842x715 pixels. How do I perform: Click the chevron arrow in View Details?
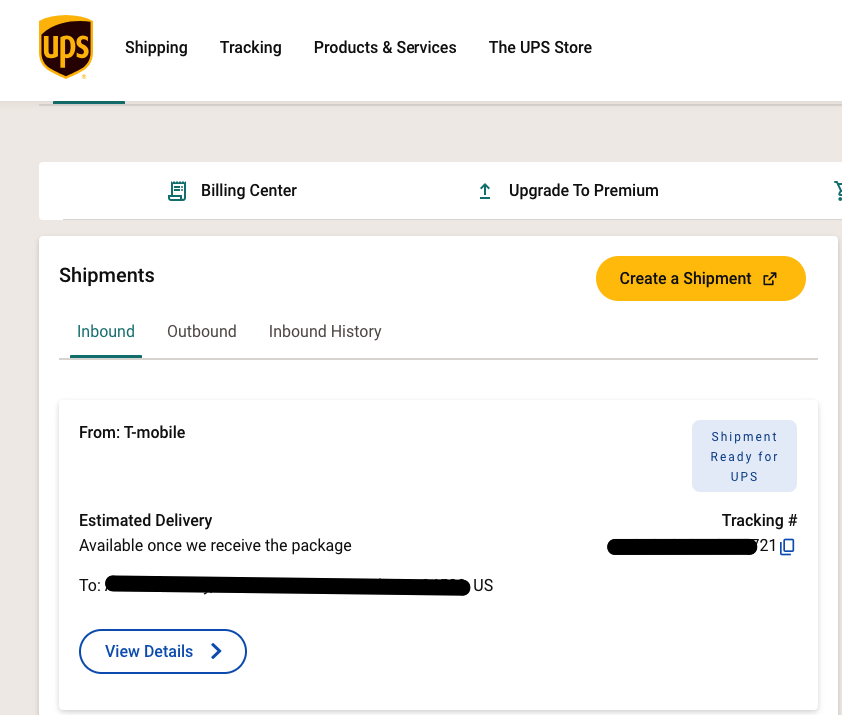tap(216, 651)
